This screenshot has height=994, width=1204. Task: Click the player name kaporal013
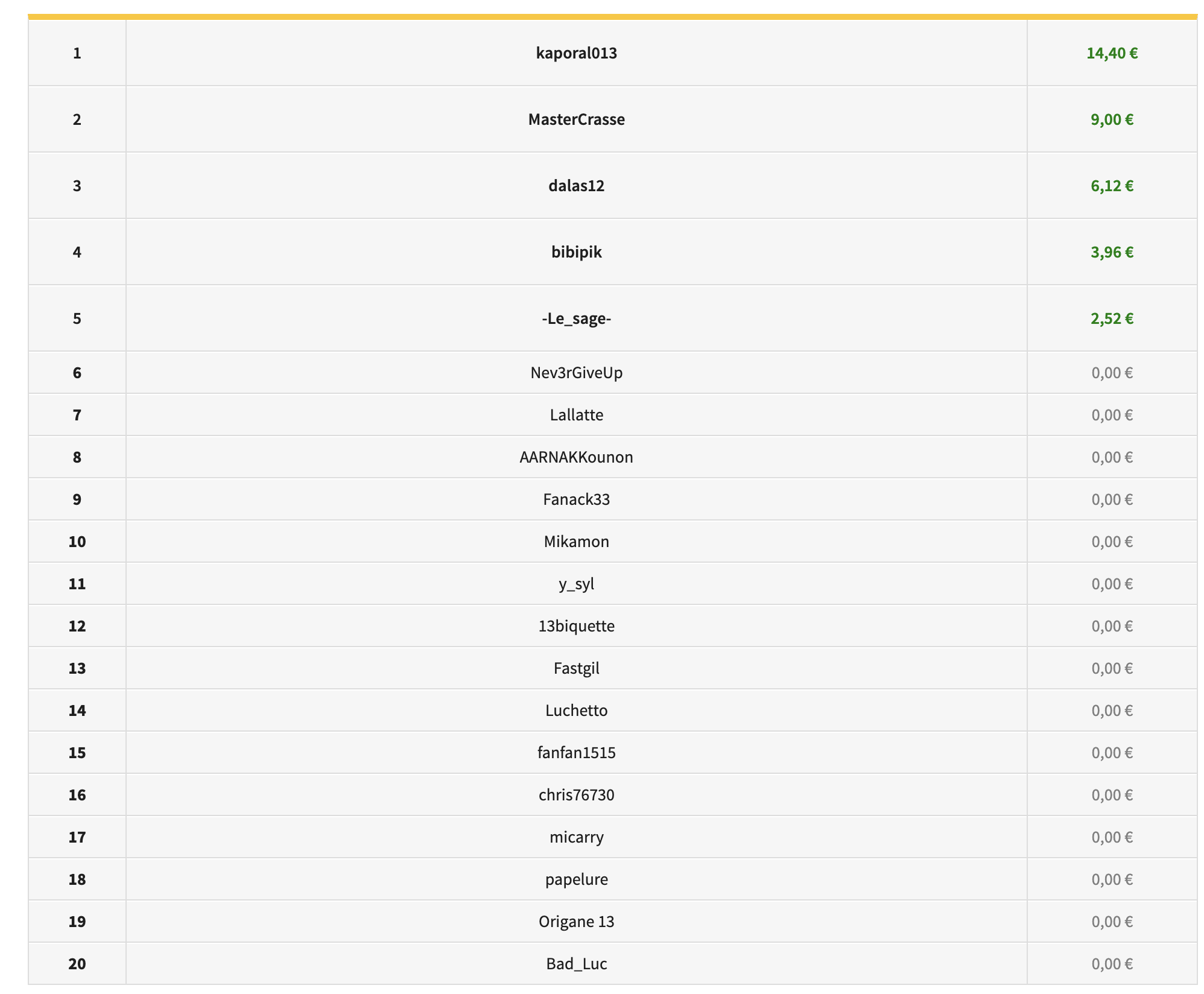[x=576, y=53]
